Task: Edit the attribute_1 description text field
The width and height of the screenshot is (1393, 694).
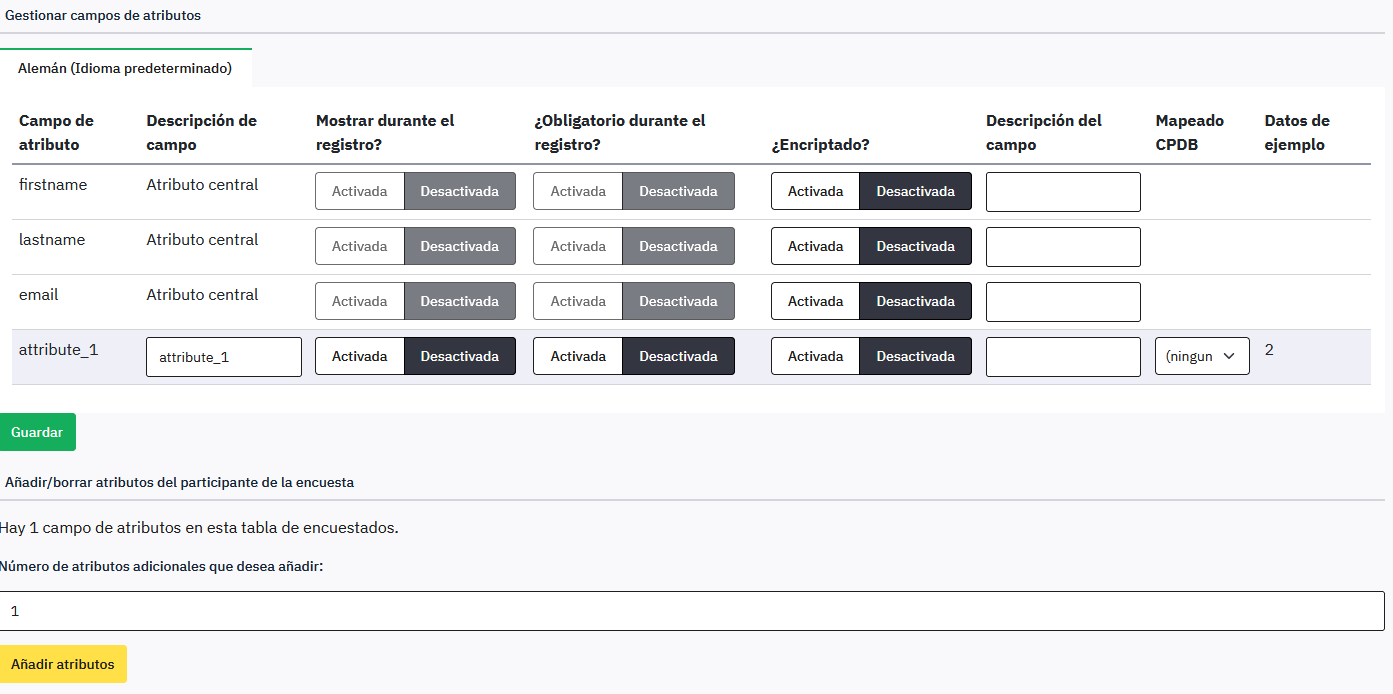Action: pos(223,356)
